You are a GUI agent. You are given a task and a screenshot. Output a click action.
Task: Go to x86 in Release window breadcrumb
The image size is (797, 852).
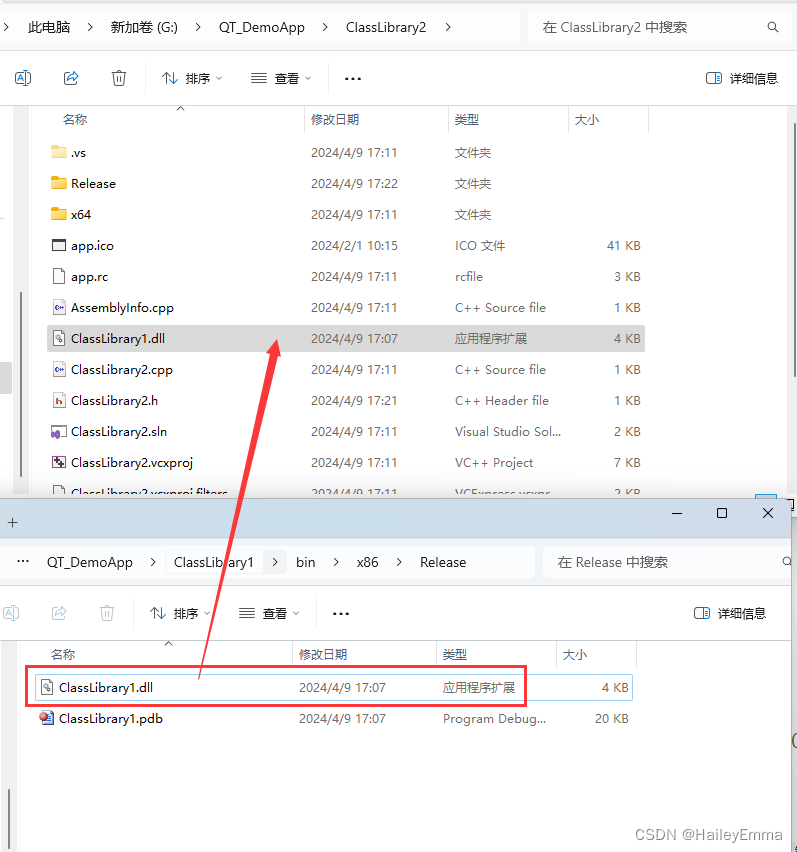[x=367, y=562]
